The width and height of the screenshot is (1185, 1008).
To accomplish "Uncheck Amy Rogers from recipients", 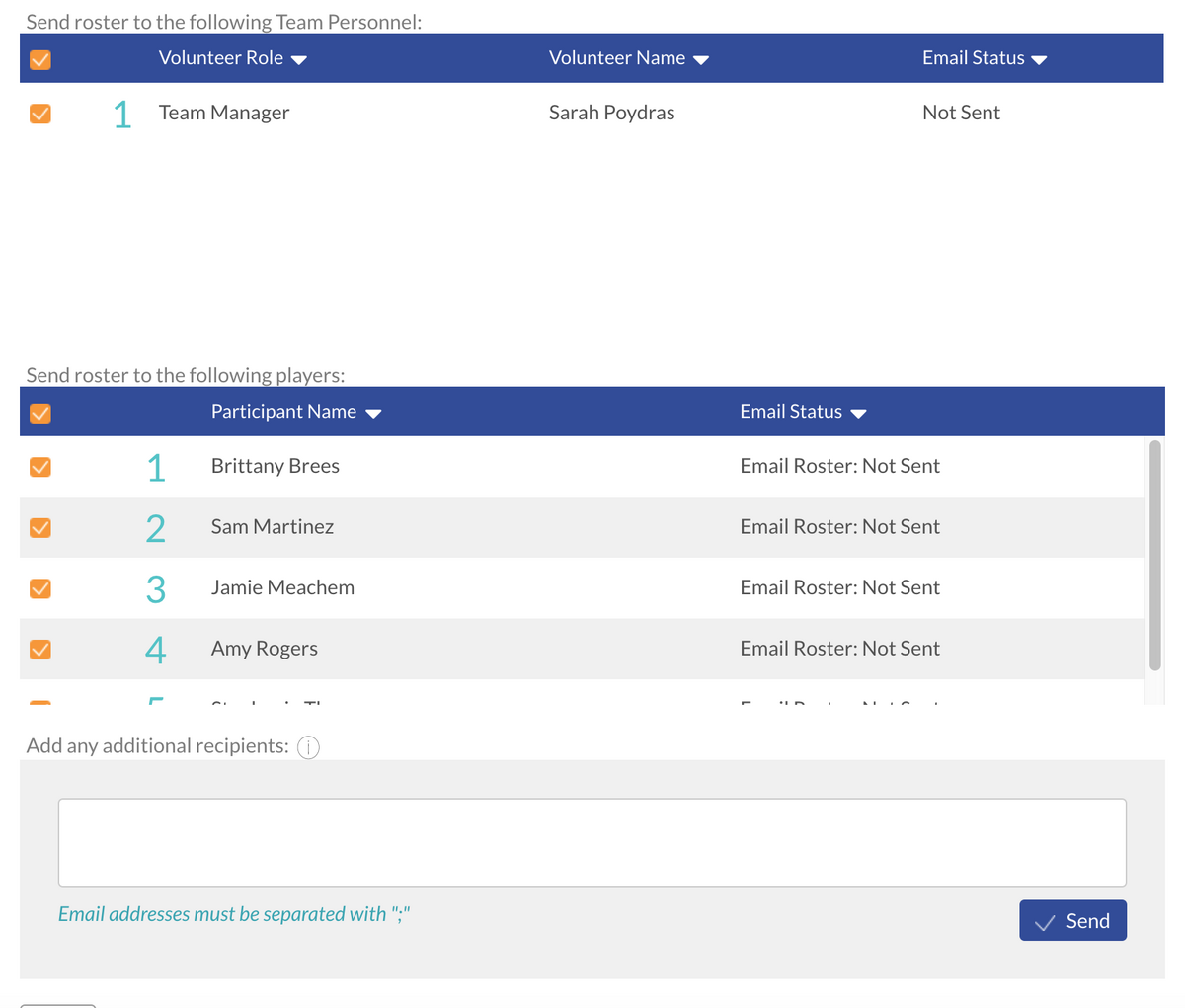I will [x=39, y=649].
